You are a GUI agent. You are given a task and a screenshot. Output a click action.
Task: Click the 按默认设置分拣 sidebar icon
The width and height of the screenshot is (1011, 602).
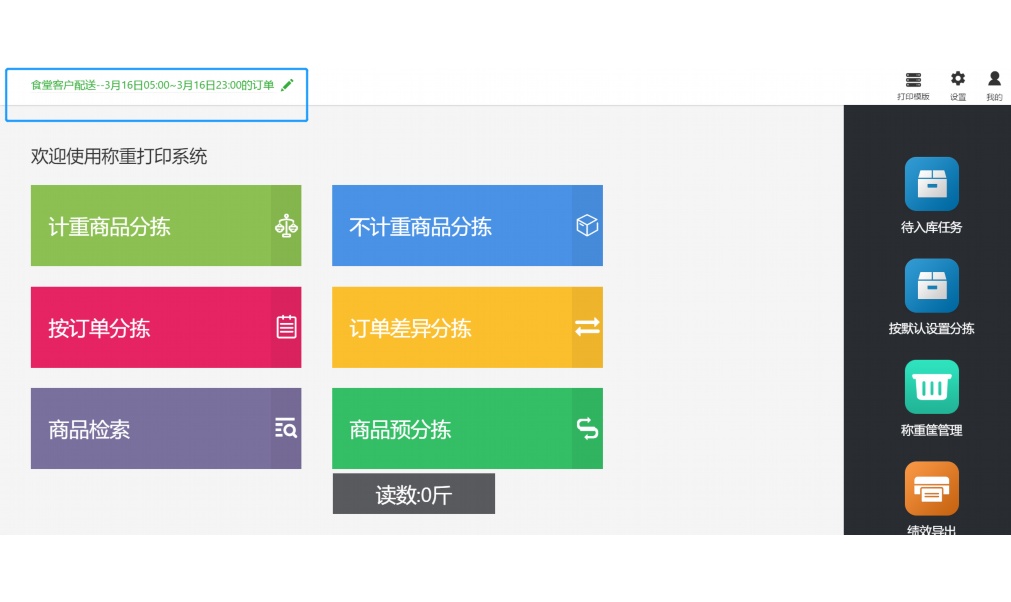[930, 285]
